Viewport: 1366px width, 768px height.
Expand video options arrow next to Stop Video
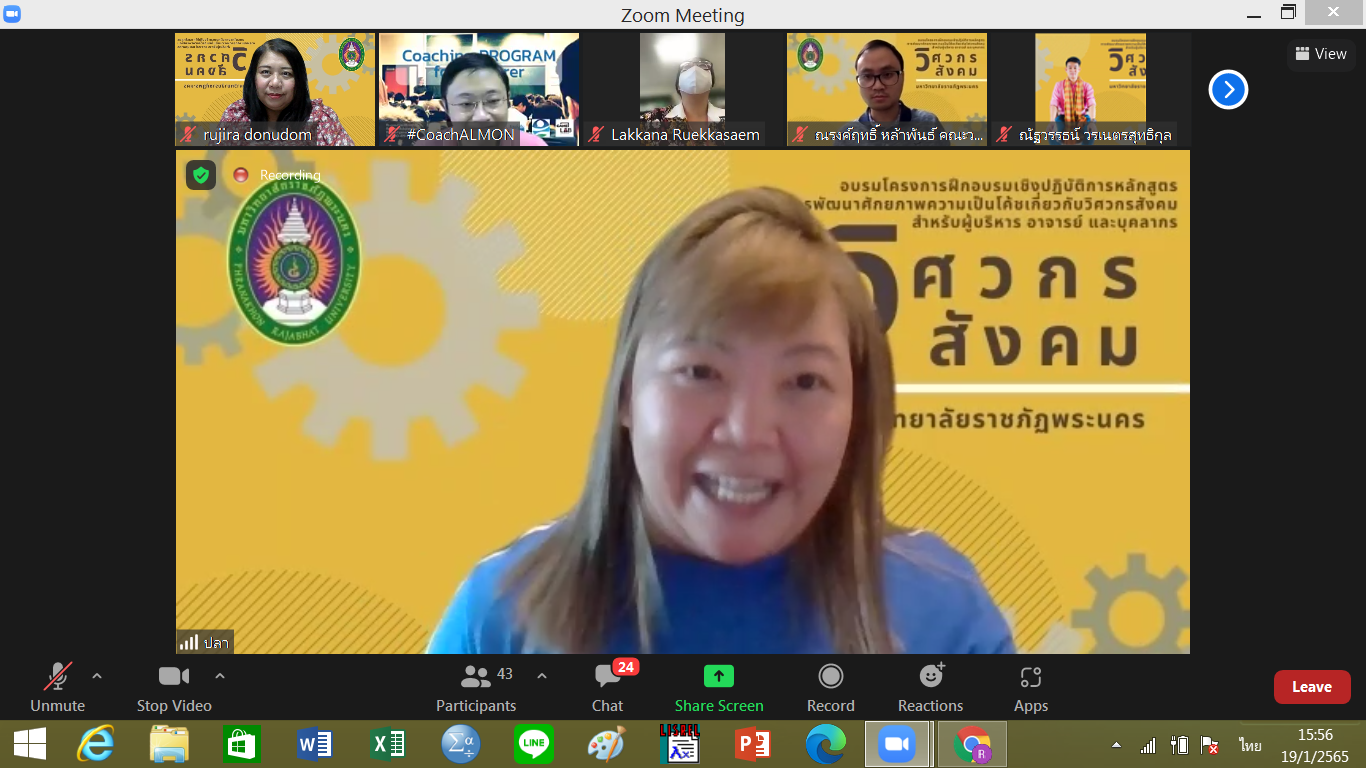220,676
